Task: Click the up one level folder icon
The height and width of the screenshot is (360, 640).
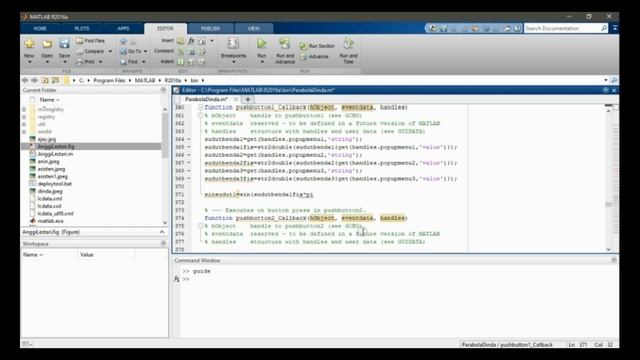Action: pyautogui.click(x=45, y=80)
